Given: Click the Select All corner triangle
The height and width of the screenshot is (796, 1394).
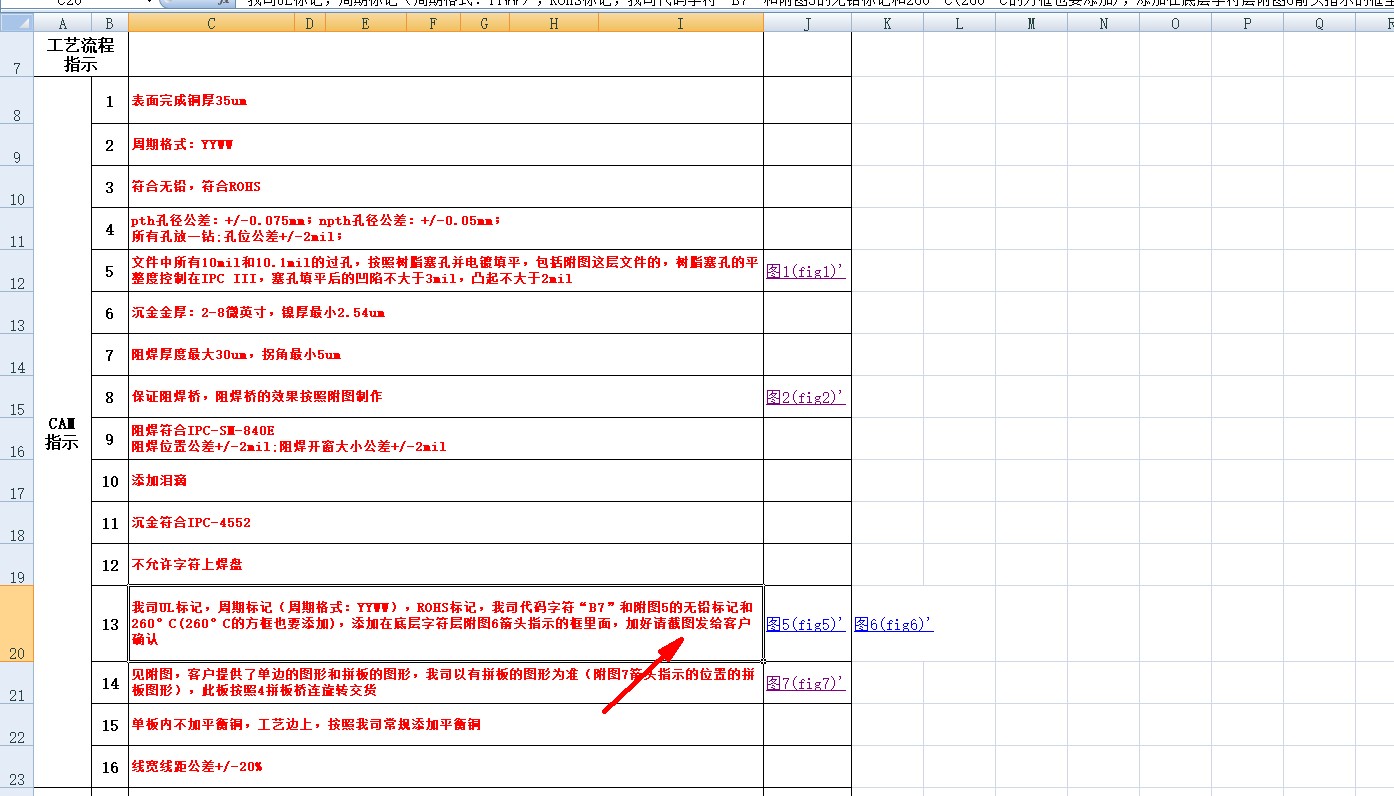Looking at the screenshot, I should tap(17, 24).
